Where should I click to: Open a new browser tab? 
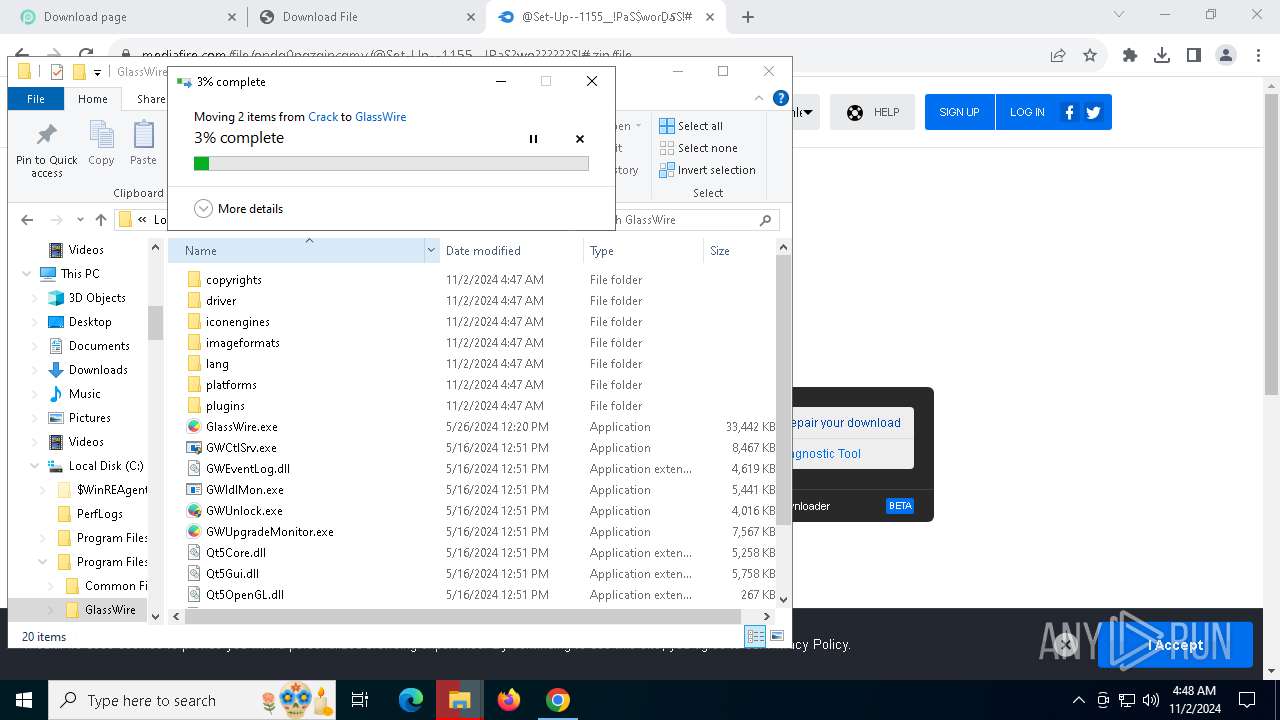[748, 17]
